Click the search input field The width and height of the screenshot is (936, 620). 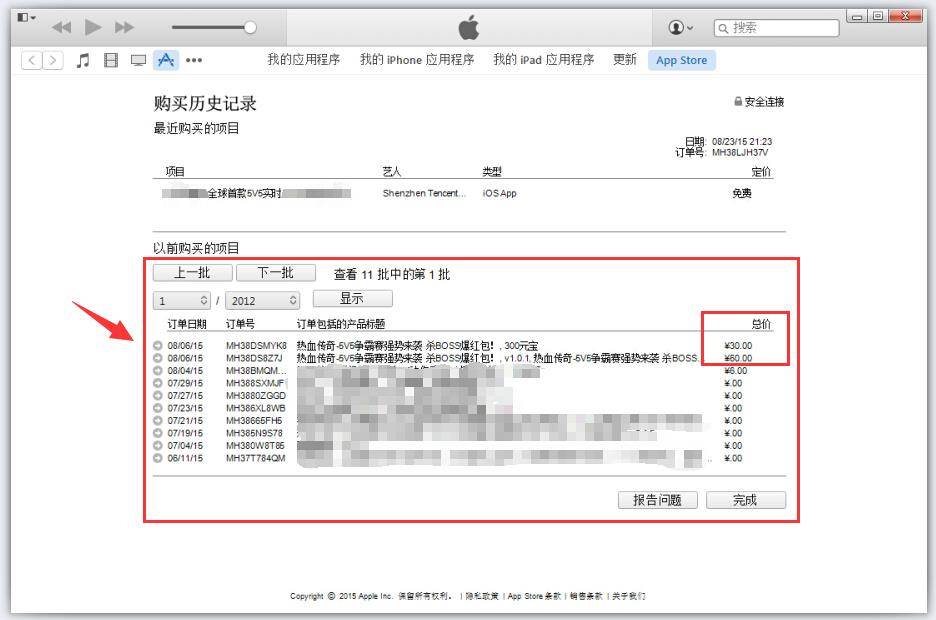pos(780,27)
